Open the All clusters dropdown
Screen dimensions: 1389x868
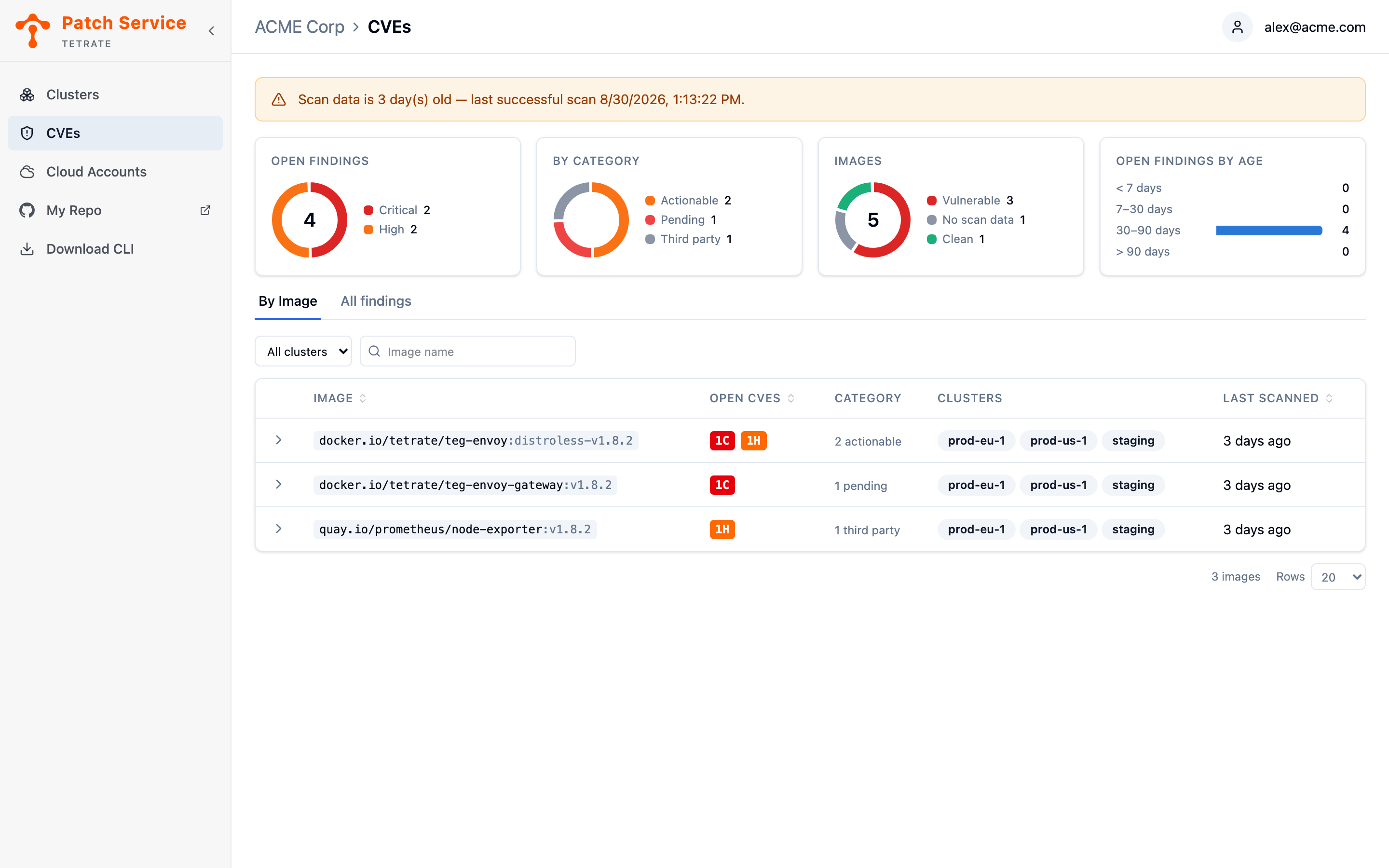coord(303,352)
